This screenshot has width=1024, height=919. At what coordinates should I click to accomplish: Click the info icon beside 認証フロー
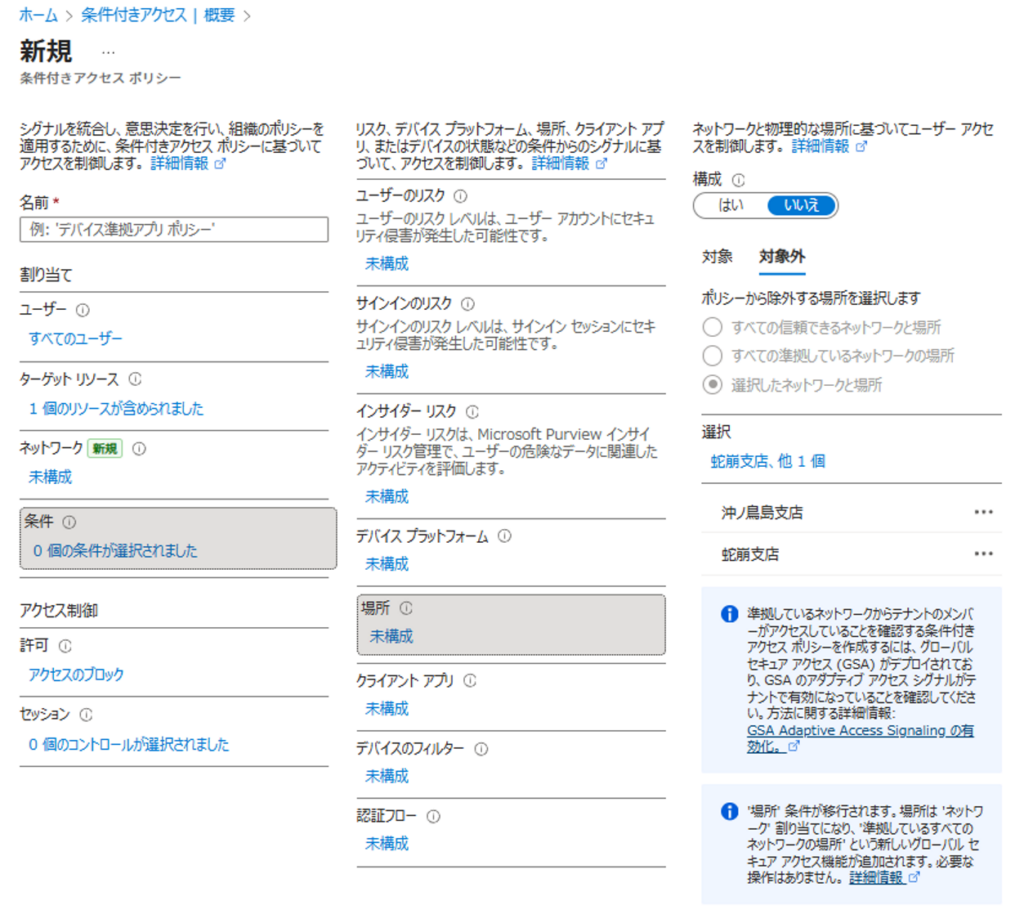coord(433,816)
